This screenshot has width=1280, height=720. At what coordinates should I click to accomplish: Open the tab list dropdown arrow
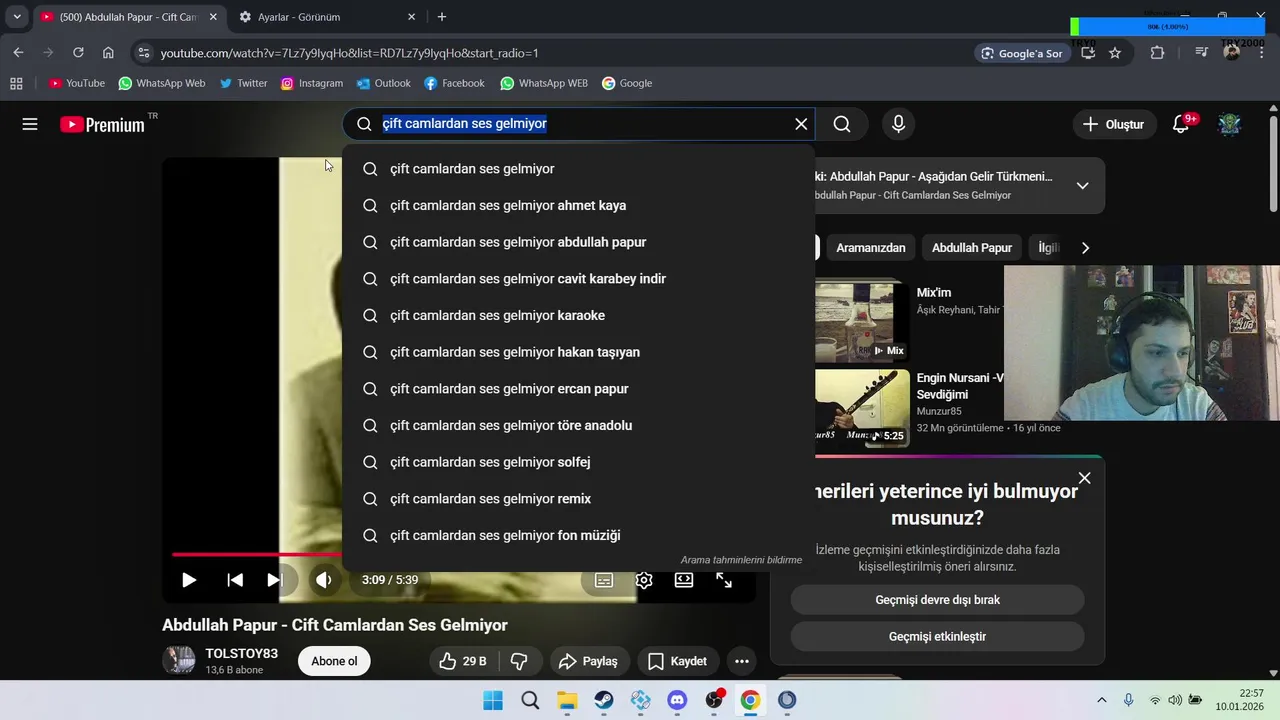point(17,17)
